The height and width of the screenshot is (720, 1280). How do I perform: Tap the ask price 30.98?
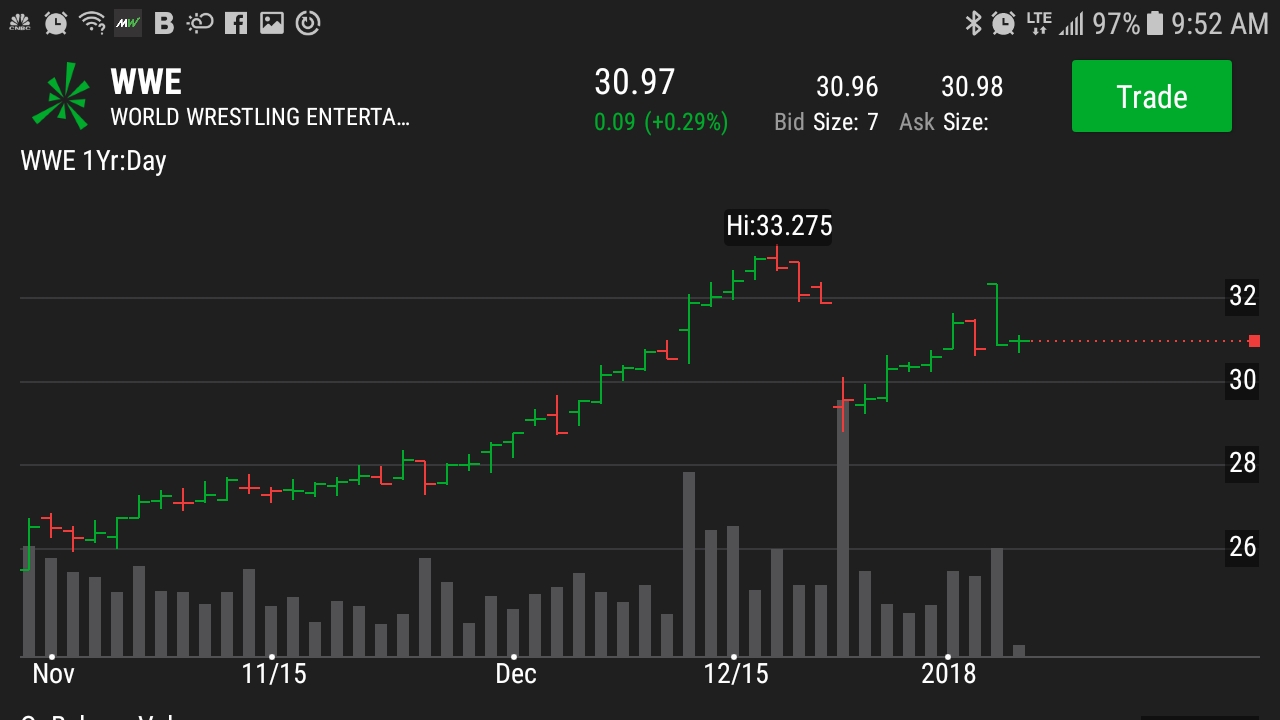point(972,87)
